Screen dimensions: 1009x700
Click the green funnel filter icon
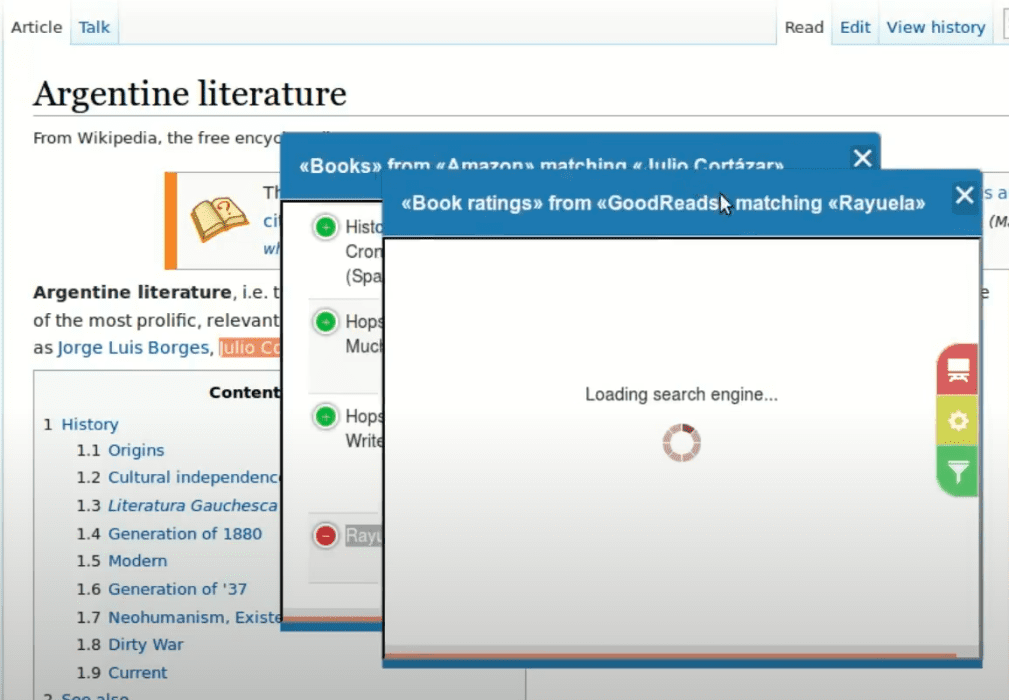[x=958, y=471]
